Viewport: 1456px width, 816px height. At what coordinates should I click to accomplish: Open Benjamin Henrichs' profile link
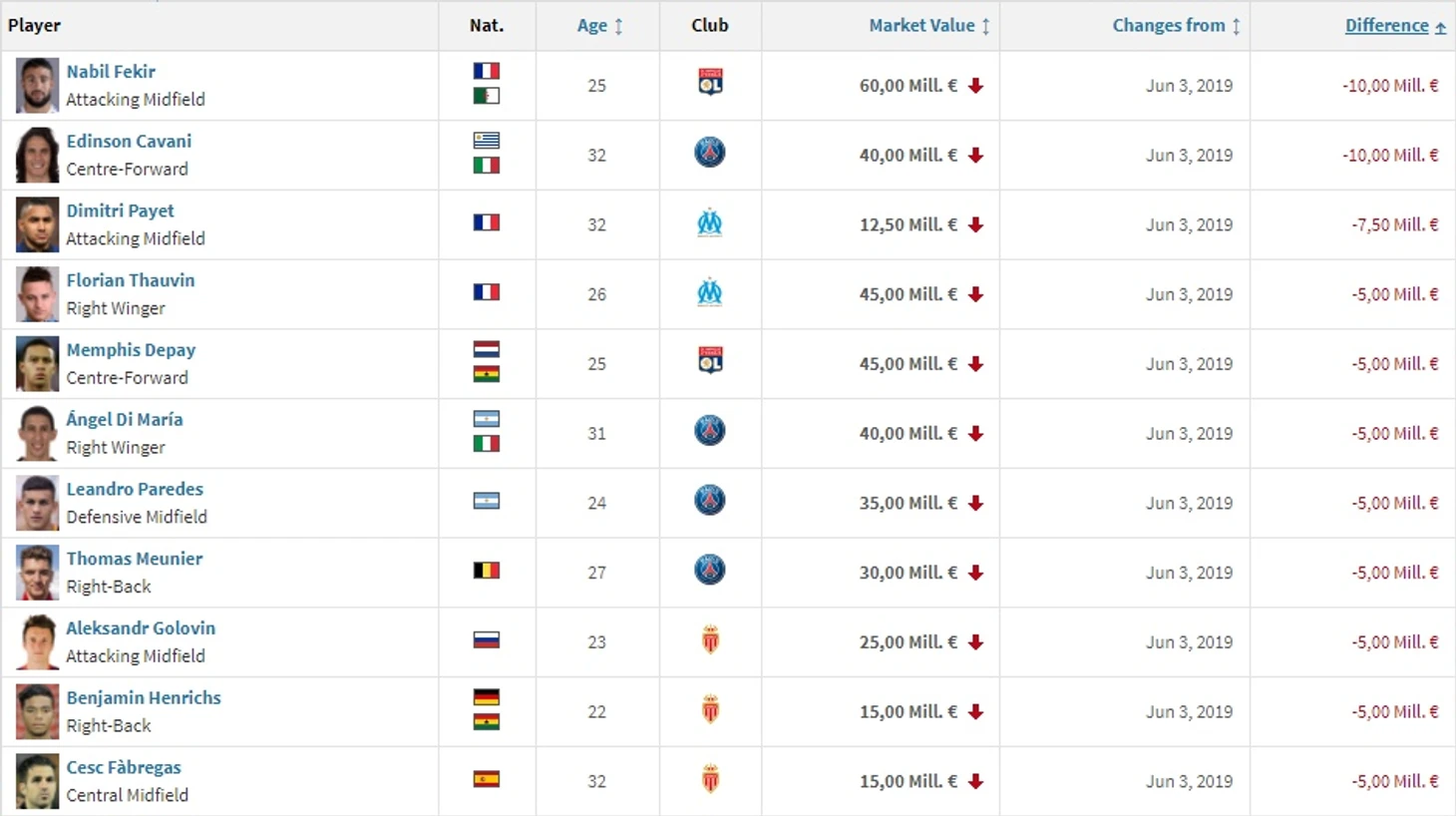point(144,698)
